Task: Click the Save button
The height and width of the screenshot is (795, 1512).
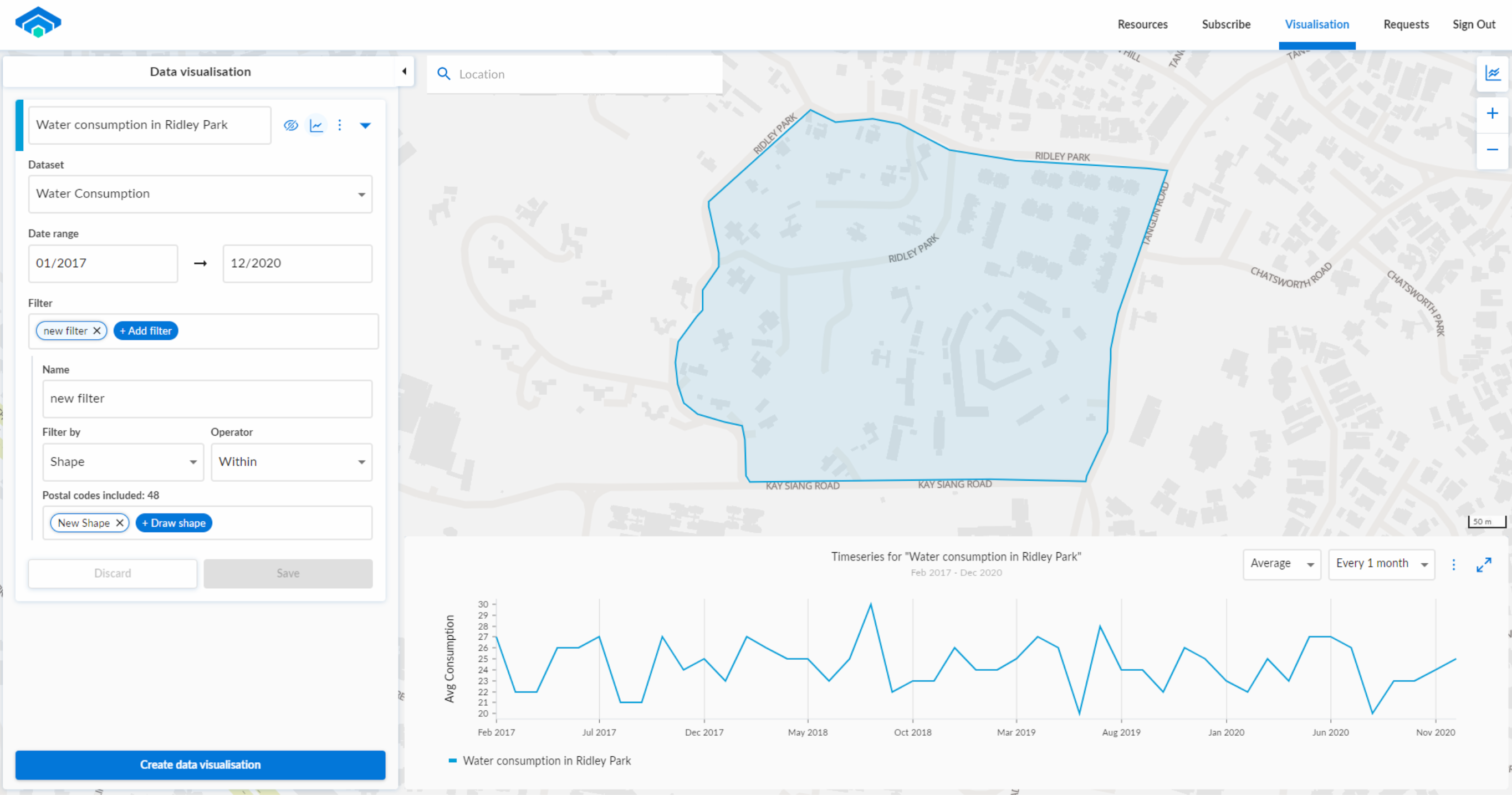Action: pyautogui.click(x=288, y=573)
